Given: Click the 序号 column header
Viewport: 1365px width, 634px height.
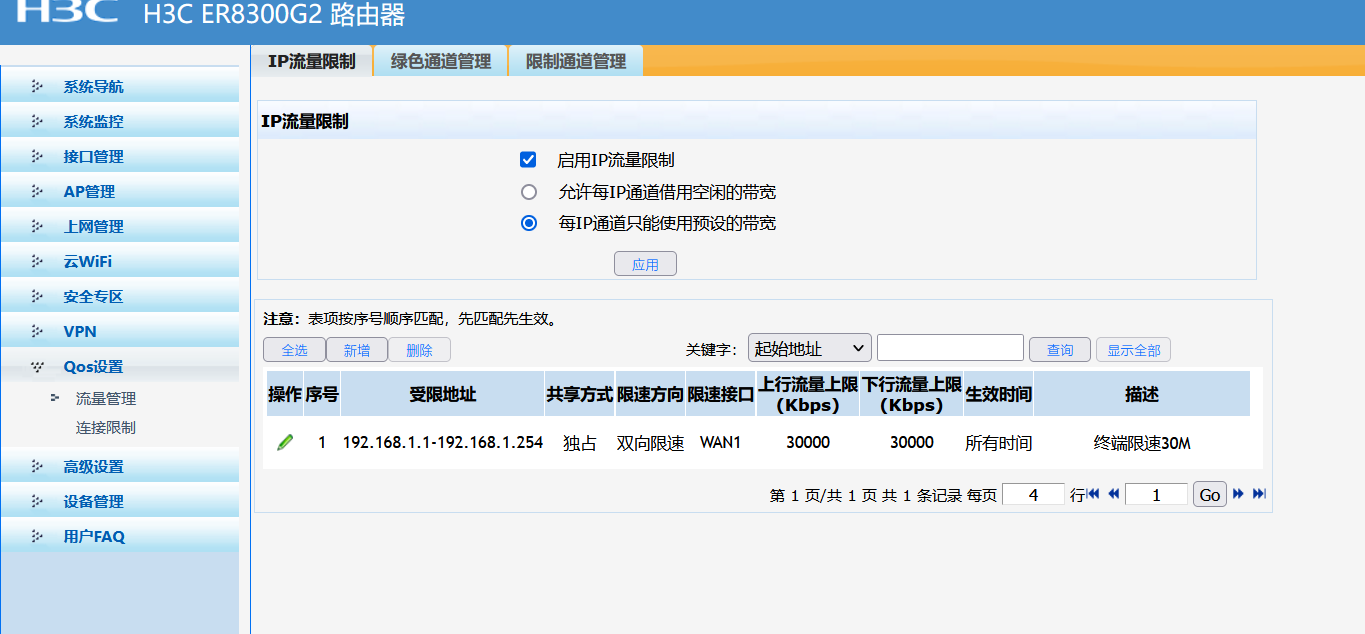Looking at the screenshot, I should click(x=321, y=394).
